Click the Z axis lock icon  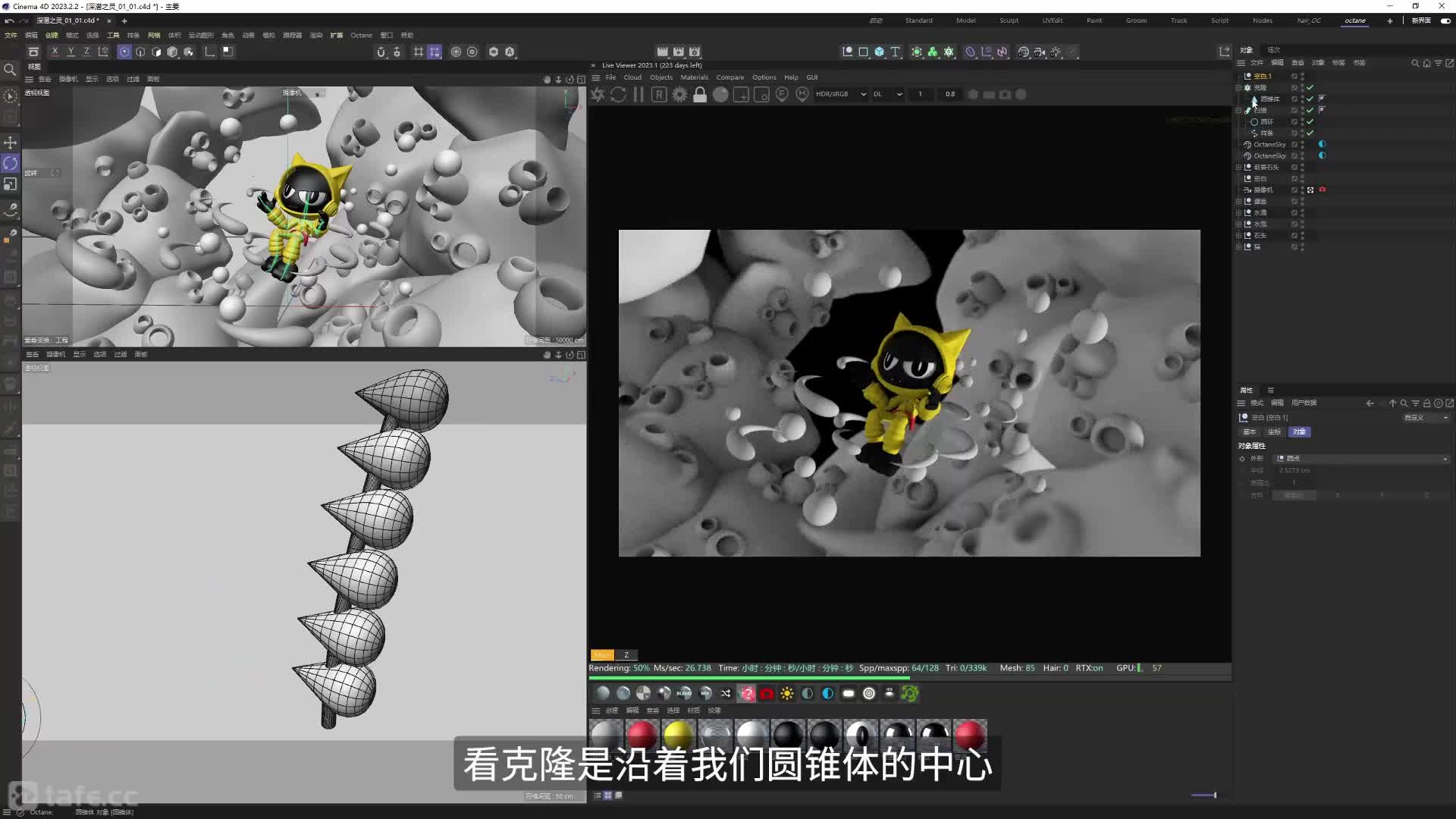[86, 52]
